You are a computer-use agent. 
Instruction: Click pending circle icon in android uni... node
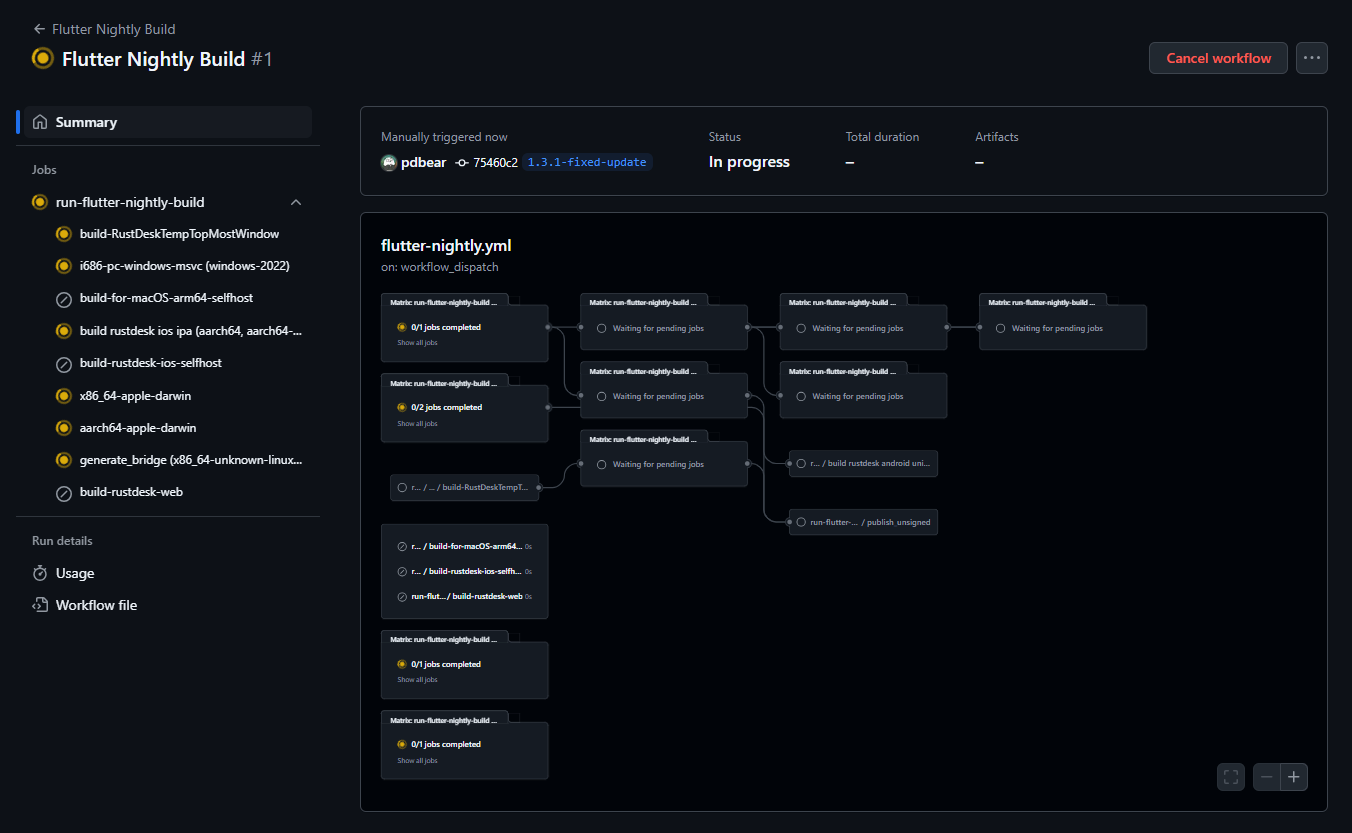[x=801, y=464]
